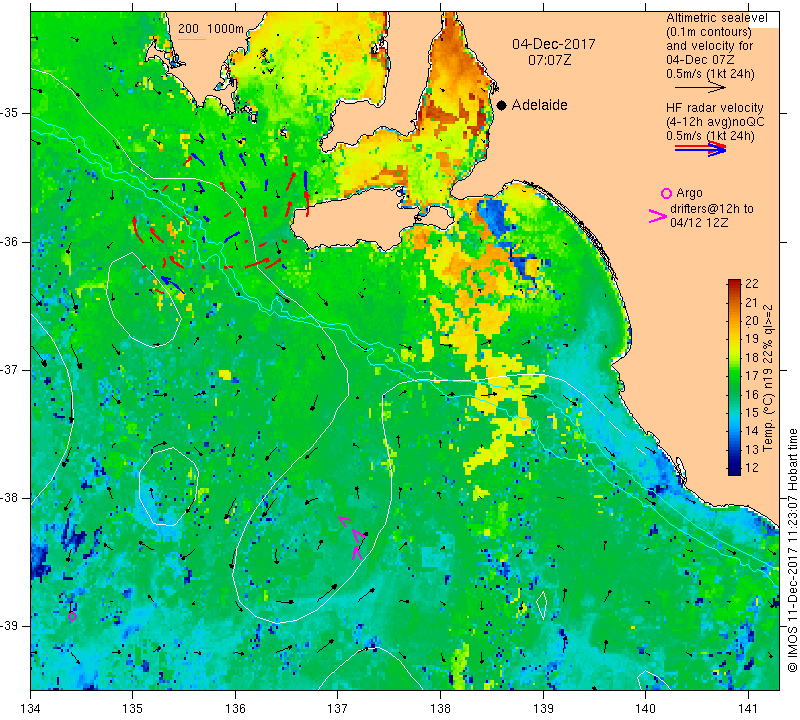Click latitude axis label -39
Viewport: 800px width, 720px height.
[10, 626]
